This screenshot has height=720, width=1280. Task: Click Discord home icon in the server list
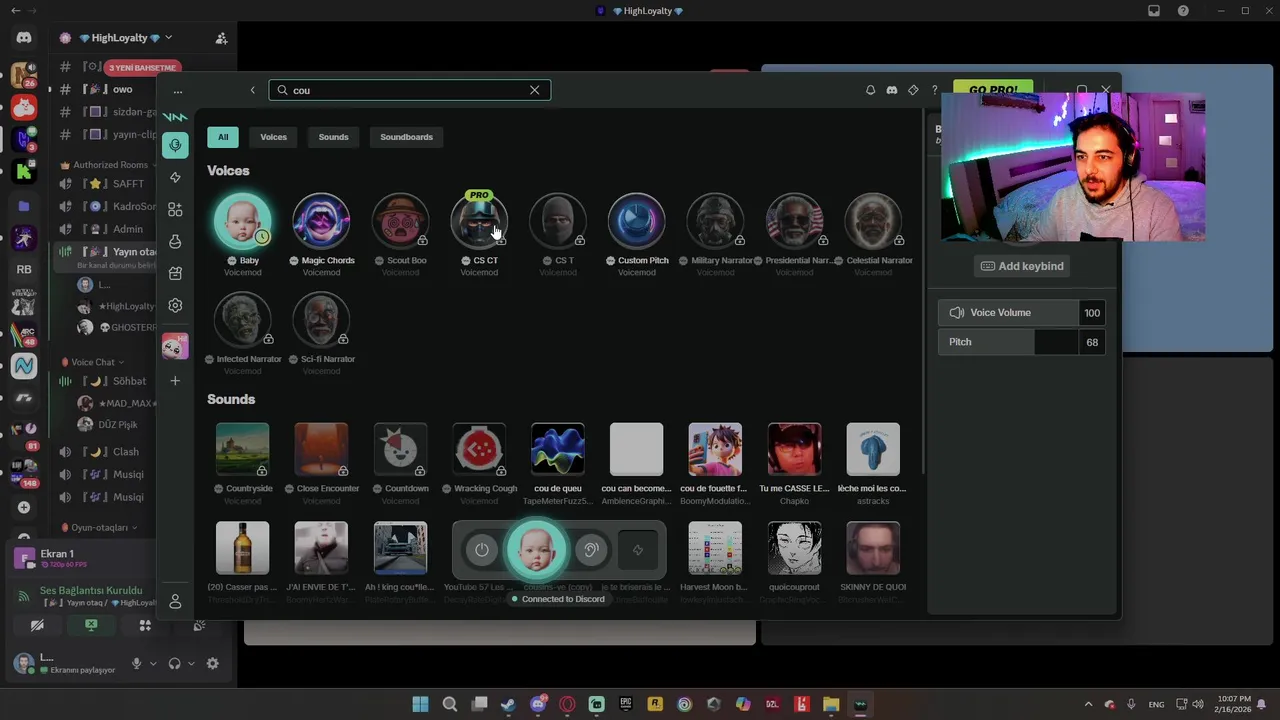coord(24,38)
